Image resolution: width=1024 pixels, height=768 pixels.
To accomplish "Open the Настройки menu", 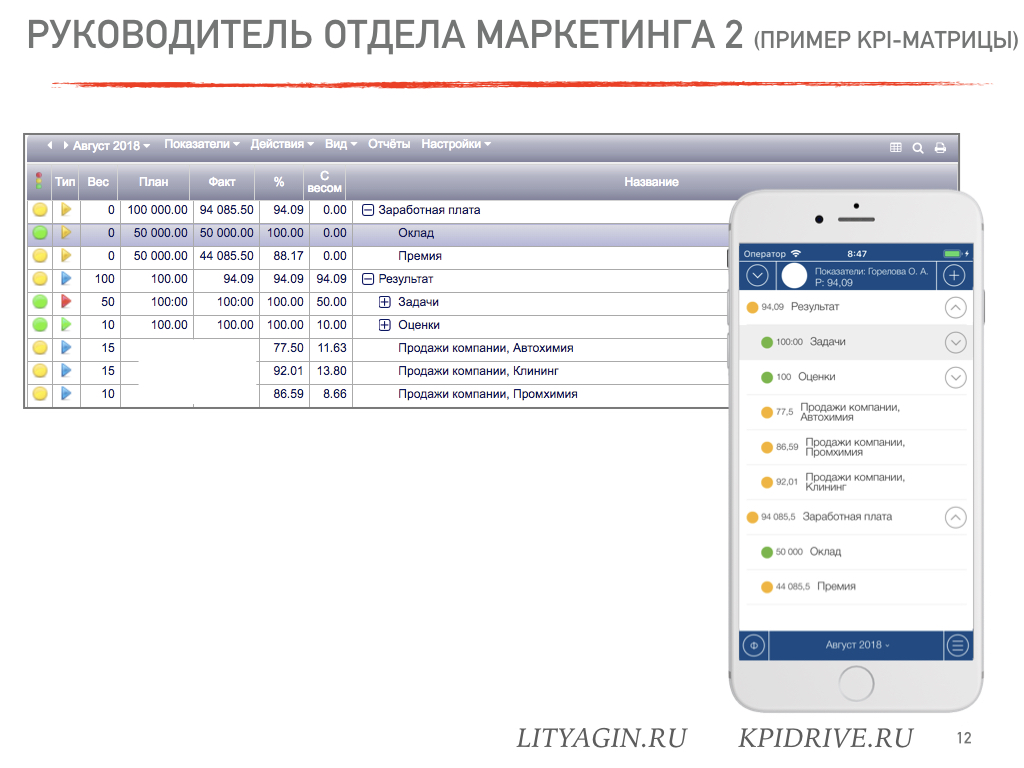I will [456, 144].
